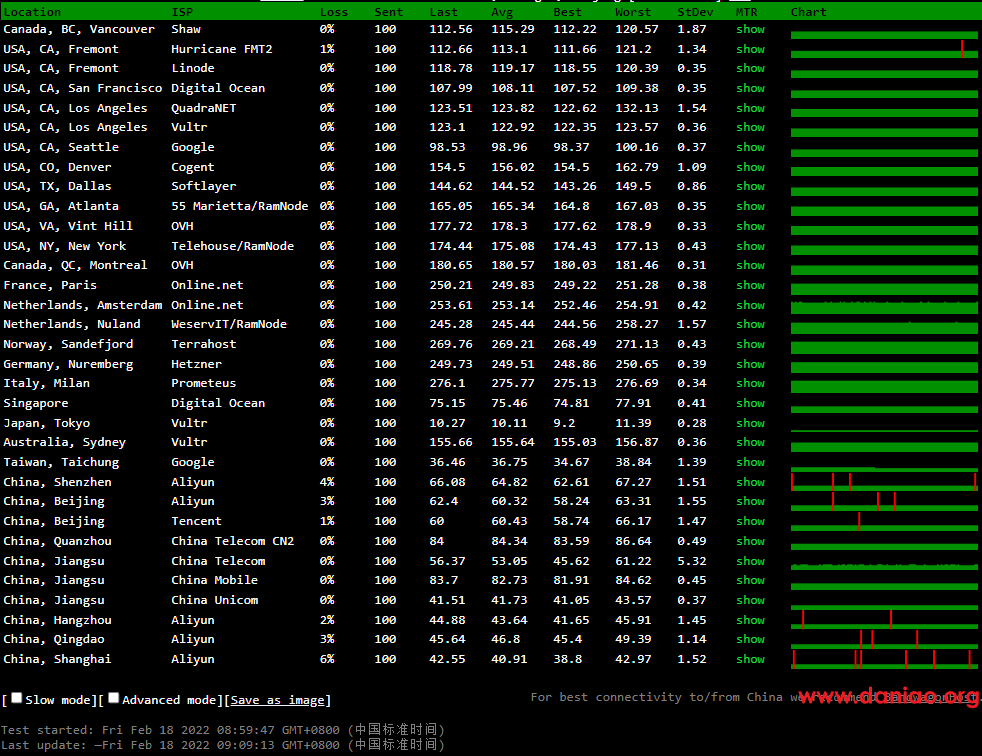Show MTR for Amsterdam Online.net

click(750, 304)
